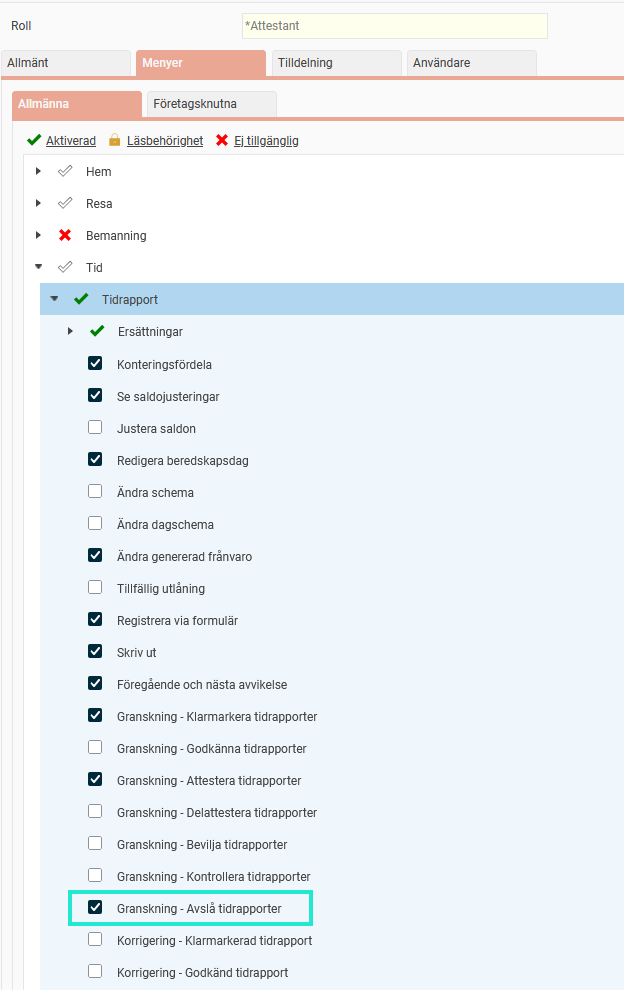Click the grey checkmark icon beside Resa
This screenshot has width=624, height=990.
point(65,204)
